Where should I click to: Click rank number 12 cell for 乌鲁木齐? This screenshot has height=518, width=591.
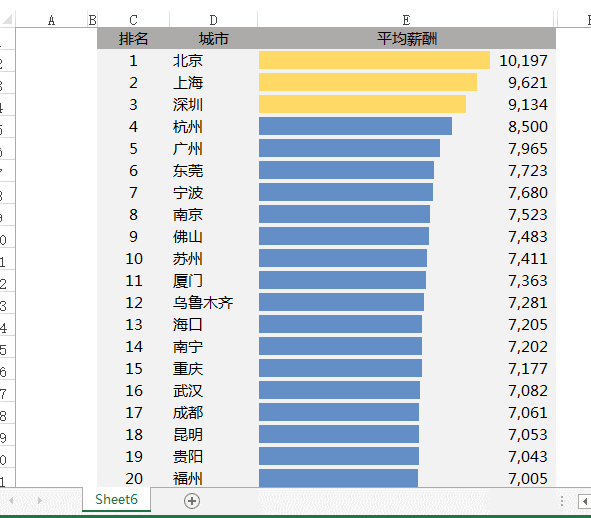click(x=133, y=302)
